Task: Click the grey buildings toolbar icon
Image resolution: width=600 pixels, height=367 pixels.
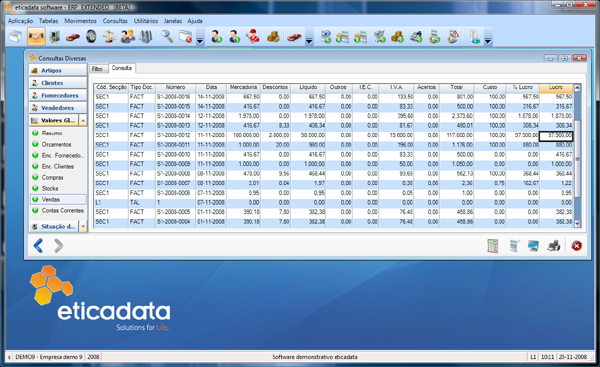Action: pyautogui.click(x=146, y=37)
